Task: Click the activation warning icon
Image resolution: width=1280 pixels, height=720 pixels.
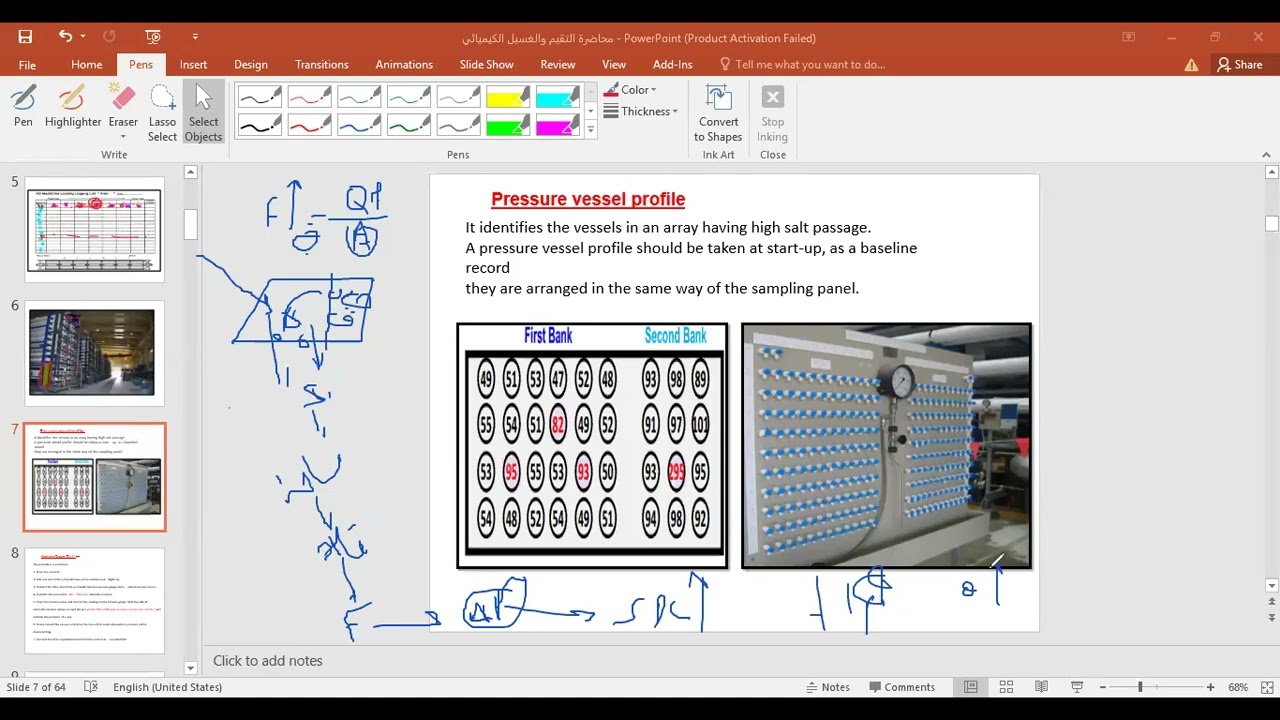Action: (1191, 65)
